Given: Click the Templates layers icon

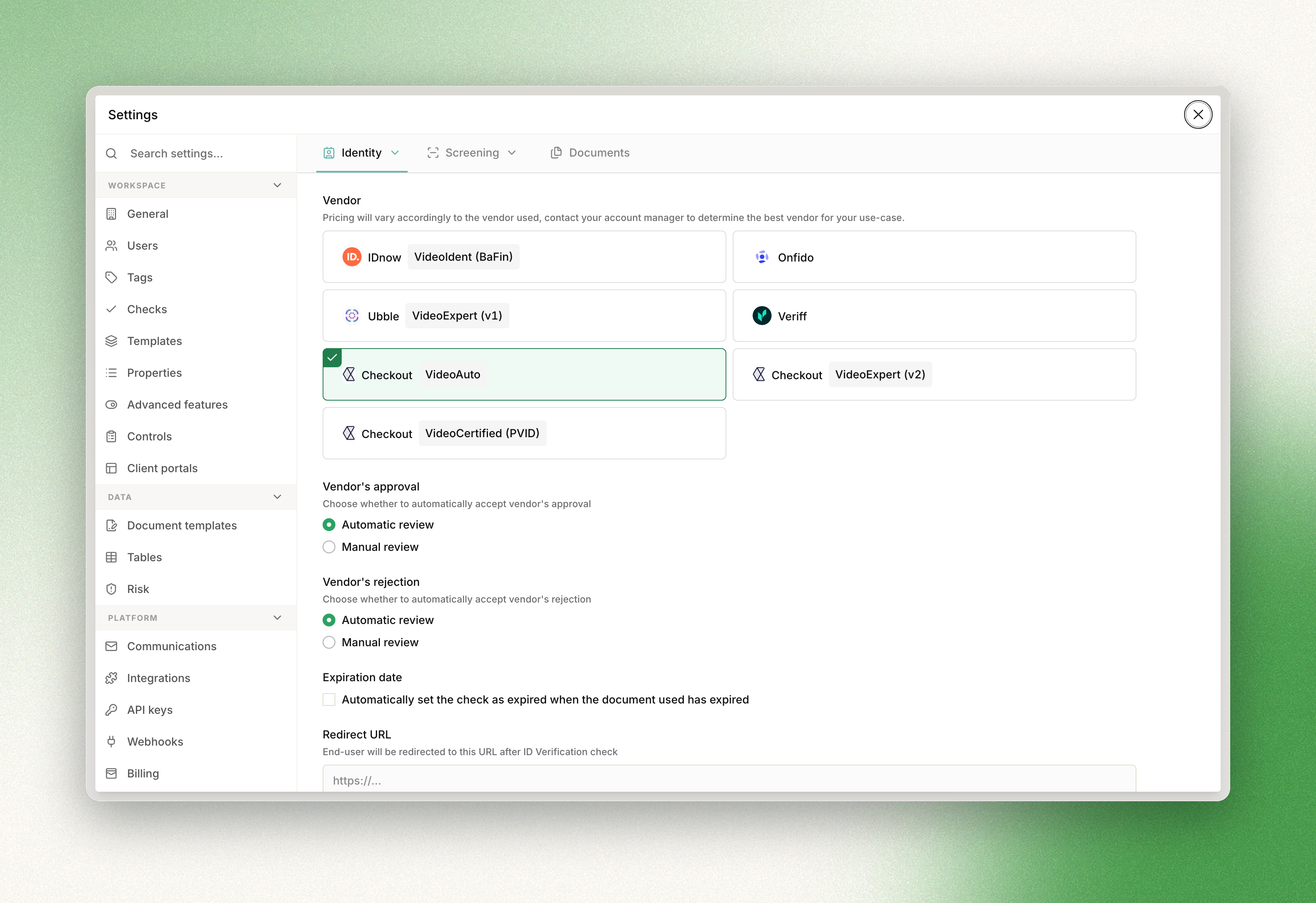Looking at the screenshot, I should (112, 341).
